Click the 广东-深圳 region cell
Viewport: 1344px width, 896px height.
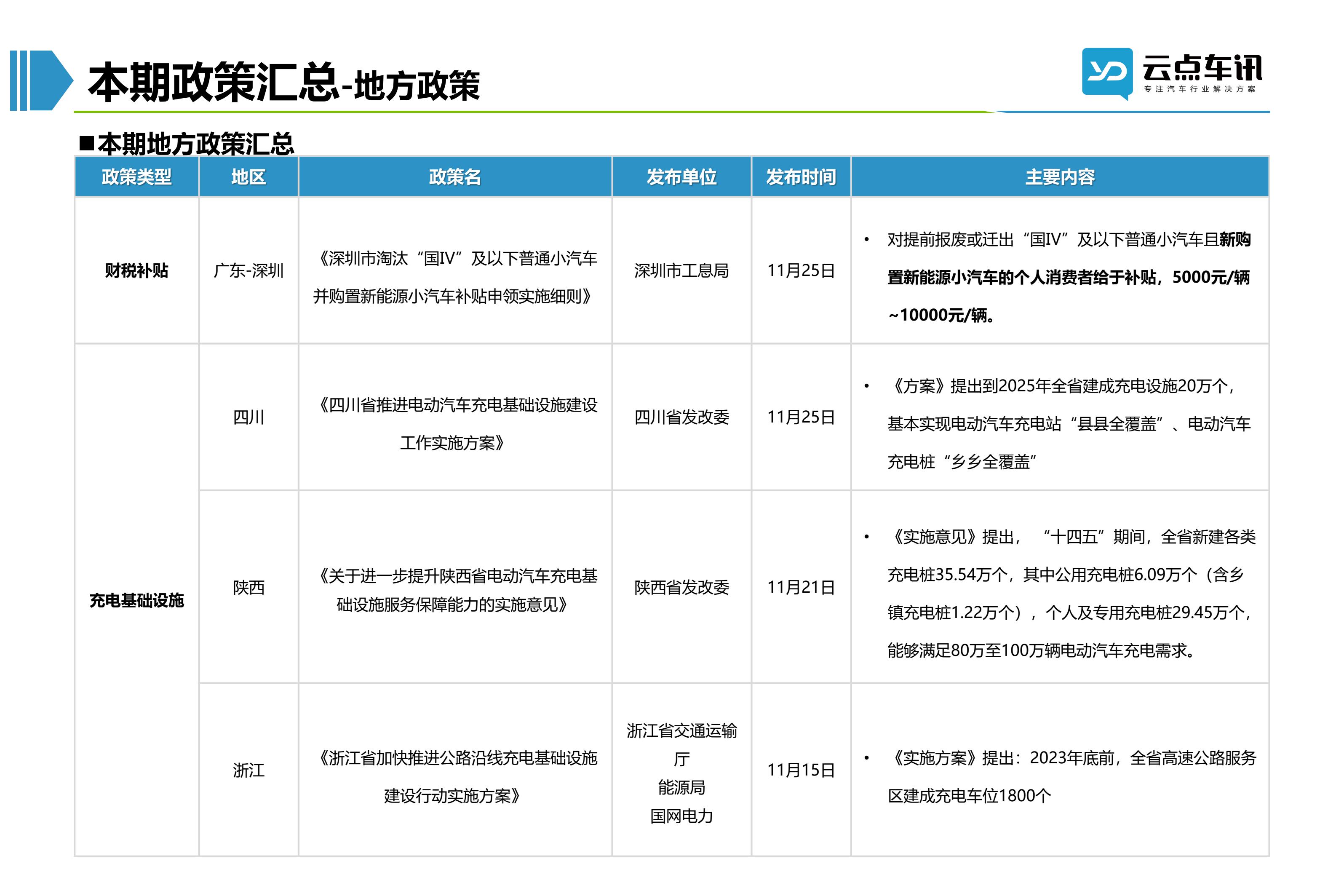(x=248, y=270)
